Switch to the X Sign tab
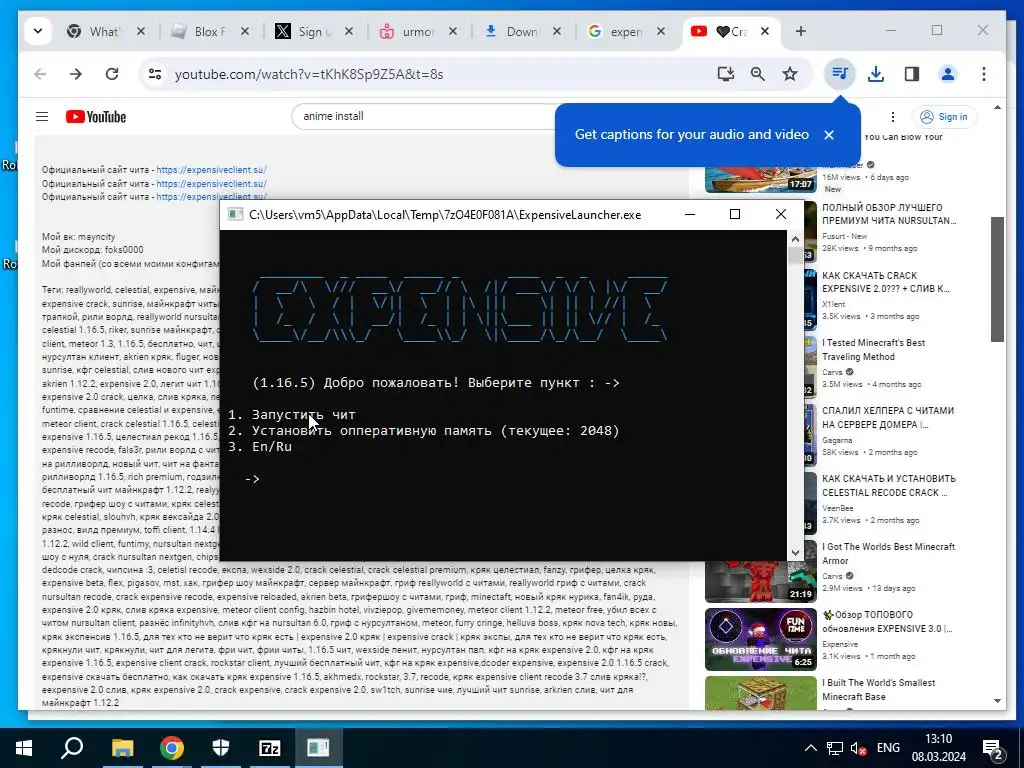This screenshot has width=1024, height=768. pyautogui.click(x=312, y=31)
